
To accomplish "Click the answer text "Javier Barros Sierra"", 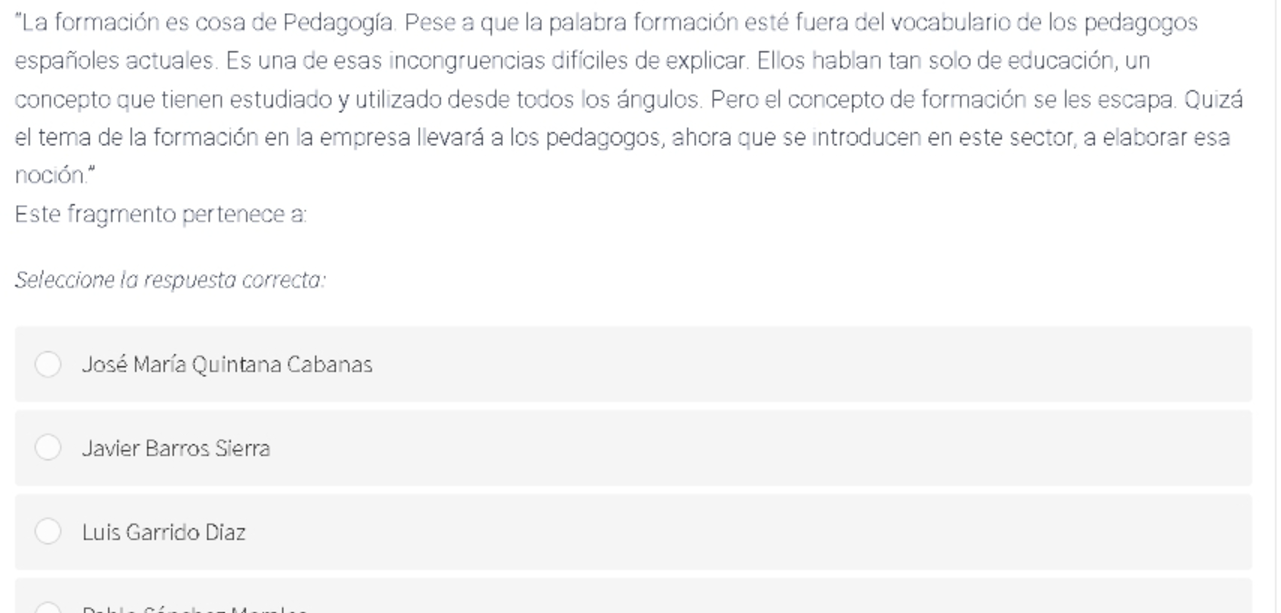I will point(176,449).
